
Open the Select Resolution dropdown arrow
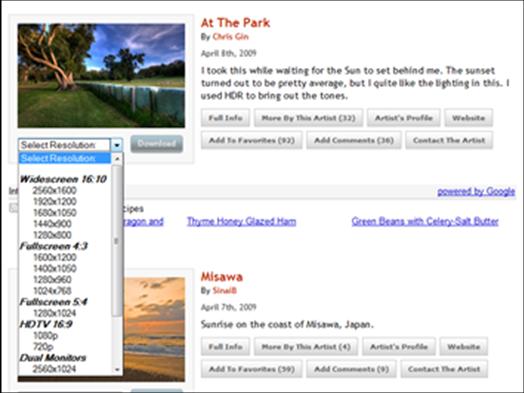click(x=117, y=145)
